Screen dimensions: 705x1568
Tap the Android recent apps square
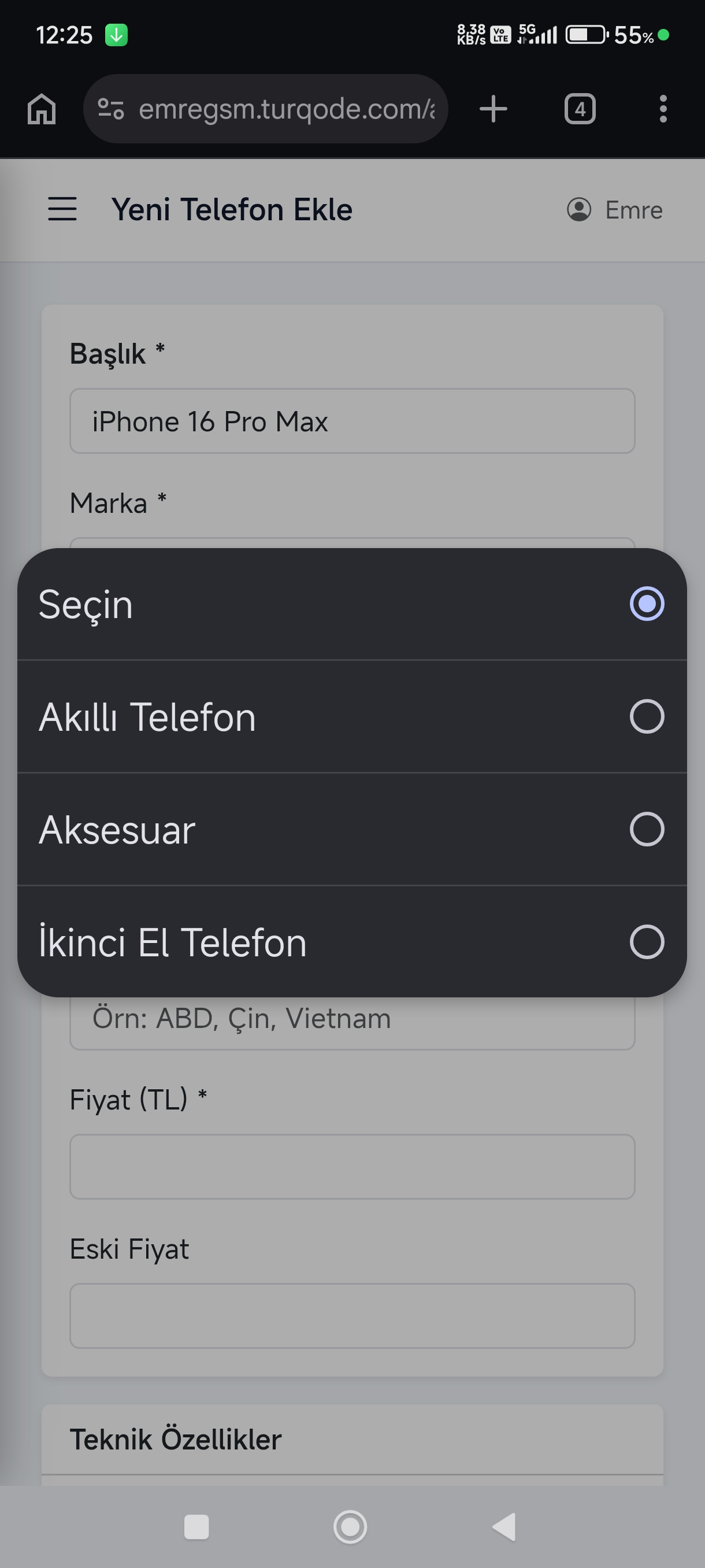tap(196, 1526)
